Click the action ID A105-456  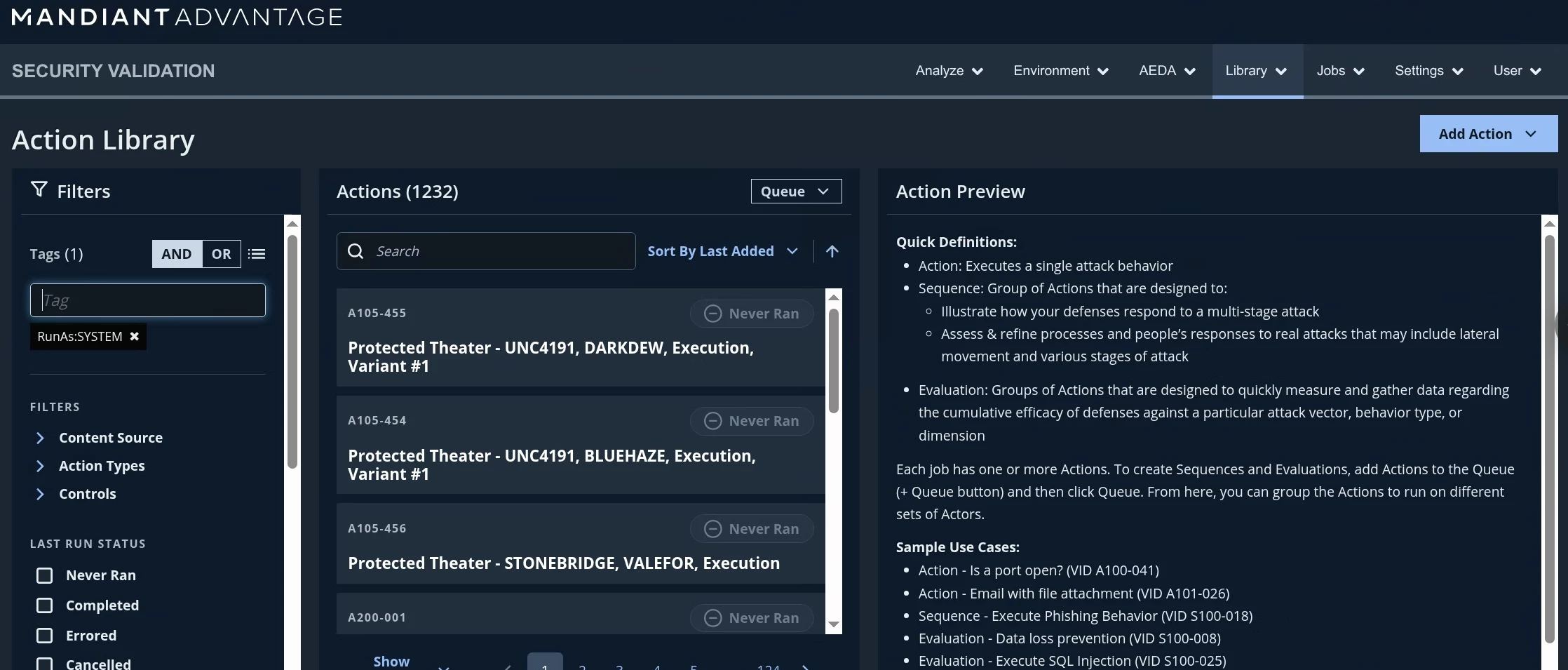point(377,528)
